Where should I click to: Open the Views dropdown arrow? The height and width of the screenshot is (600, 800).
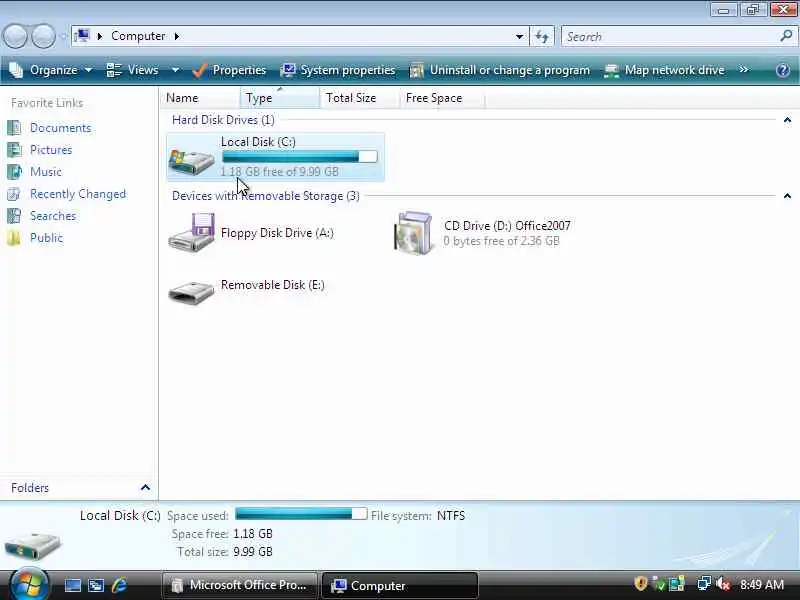click(x=175, y=70)
